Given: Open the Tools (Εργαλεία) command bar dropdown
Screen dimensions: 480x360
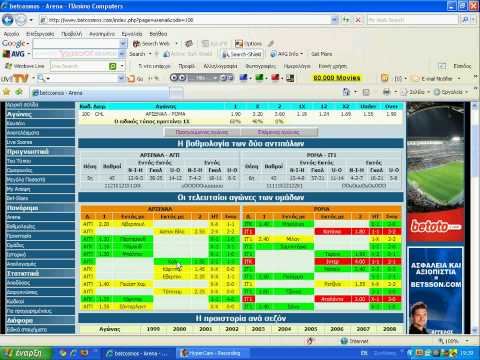Looking at the screenshot, I should click(x=451, y=92).
